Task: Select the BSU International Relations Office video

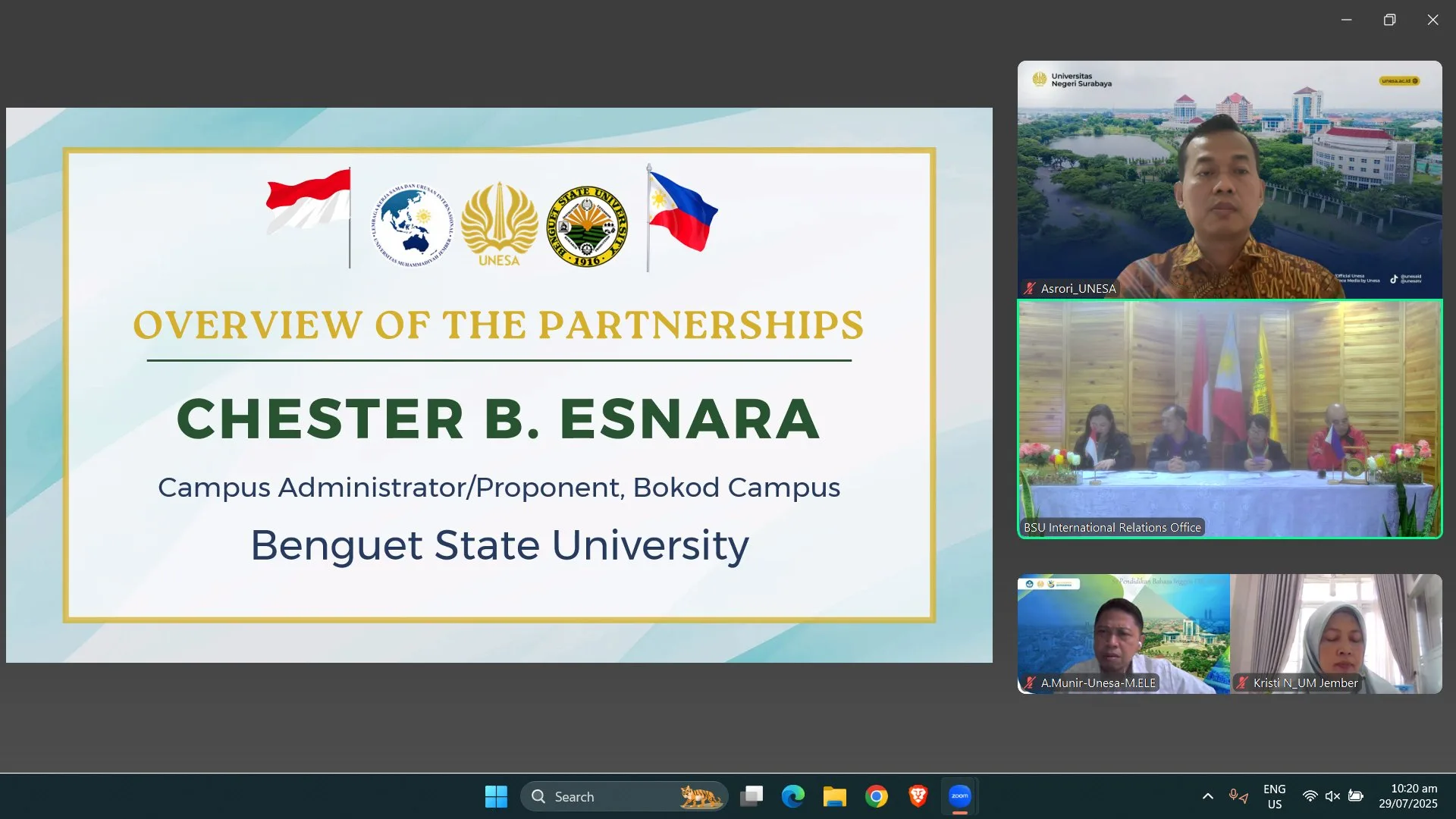Action: [x=1229, y=419]
